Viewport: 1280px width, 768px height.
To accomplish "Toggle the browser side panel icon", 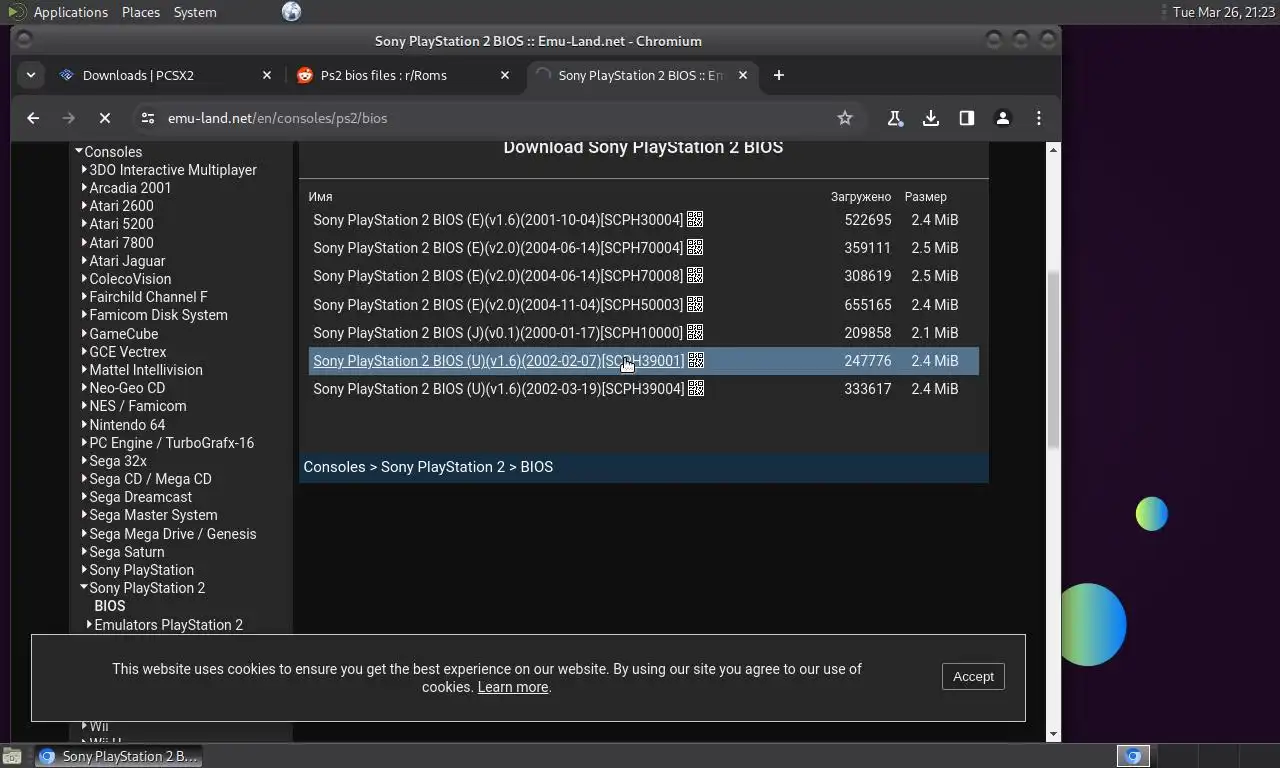I will [967, 118].
